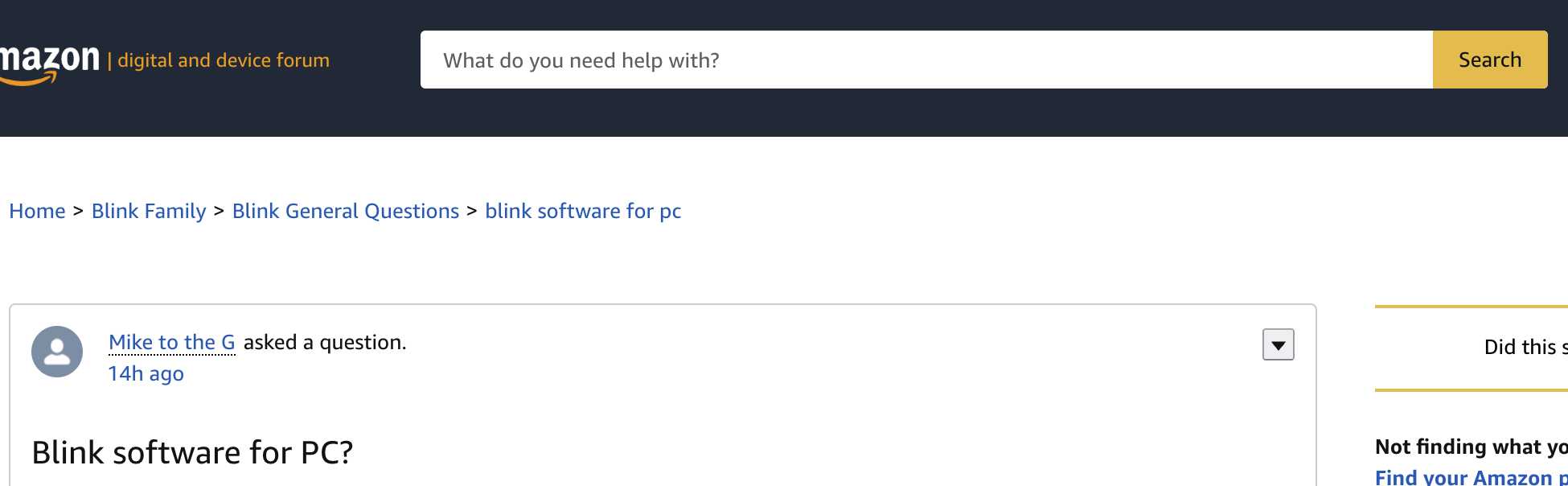
Task: Open the dropdown at the top right of the question
Action: point(1279,344)
